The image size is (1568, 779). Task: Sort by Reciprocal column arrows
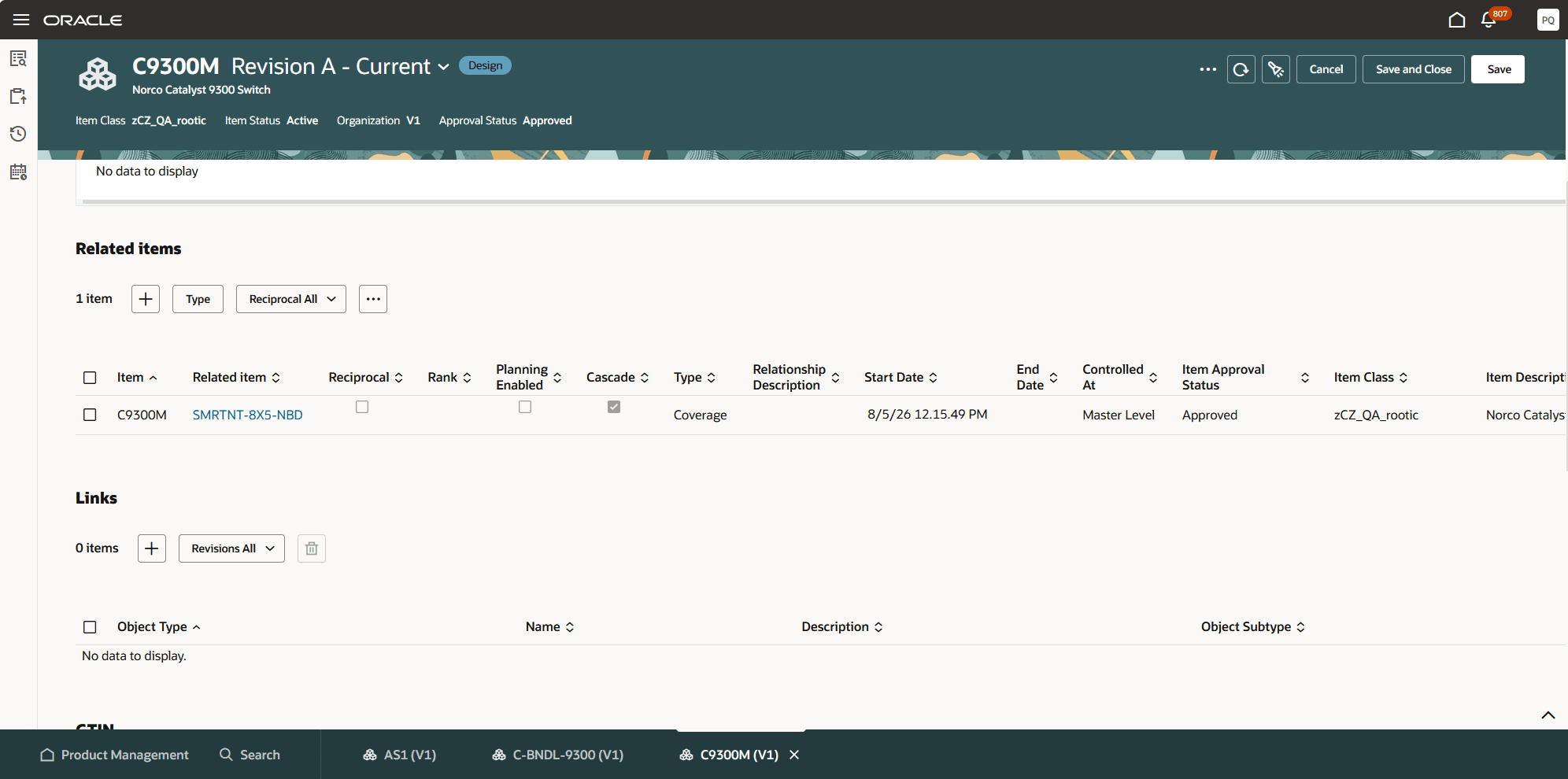[x=399, y=378]
